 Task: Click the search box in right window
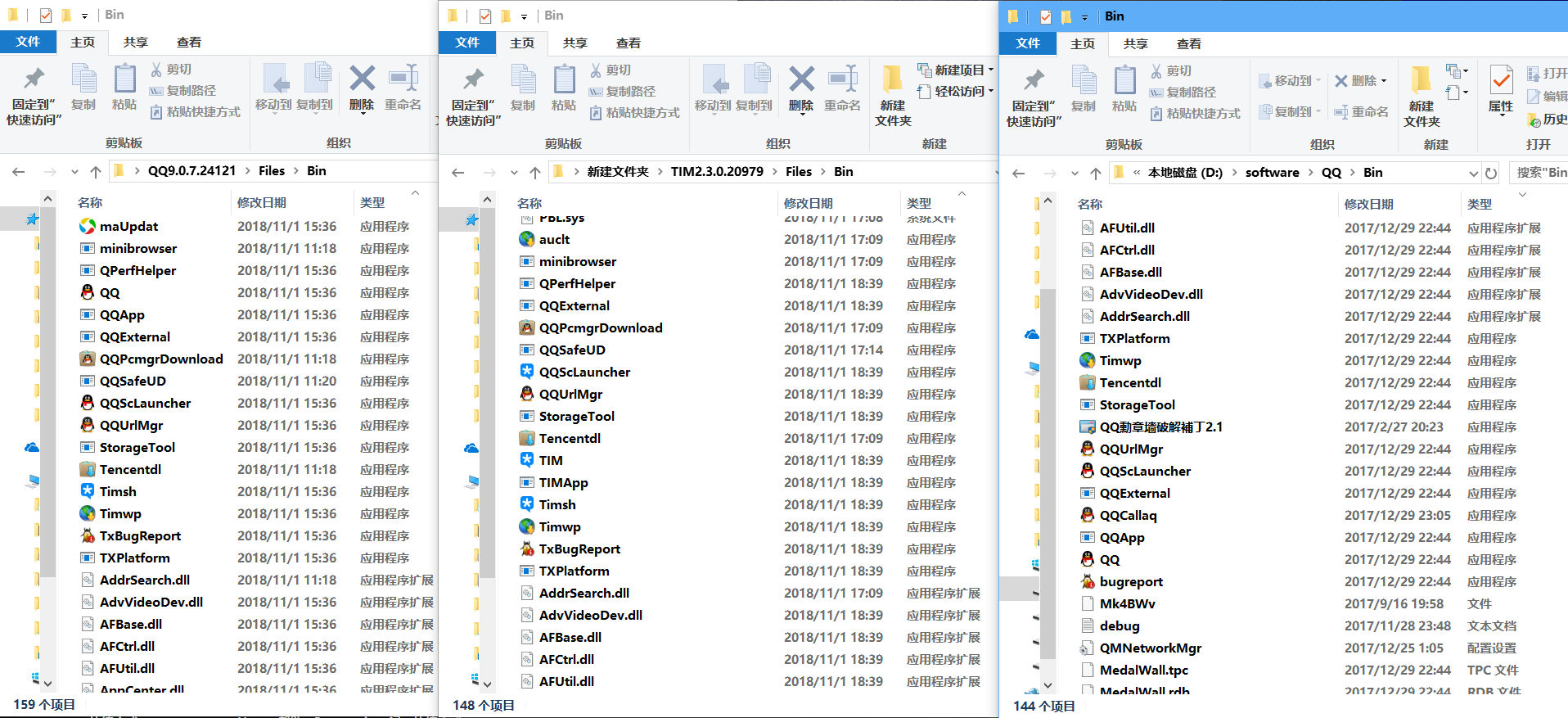point(1538,173)
